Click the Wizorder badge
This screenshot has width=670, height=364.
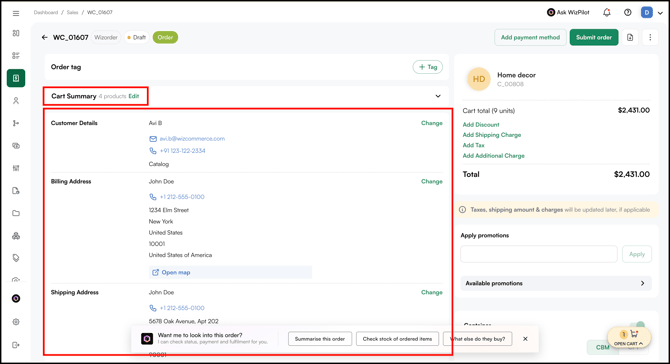tap(106, 38)
